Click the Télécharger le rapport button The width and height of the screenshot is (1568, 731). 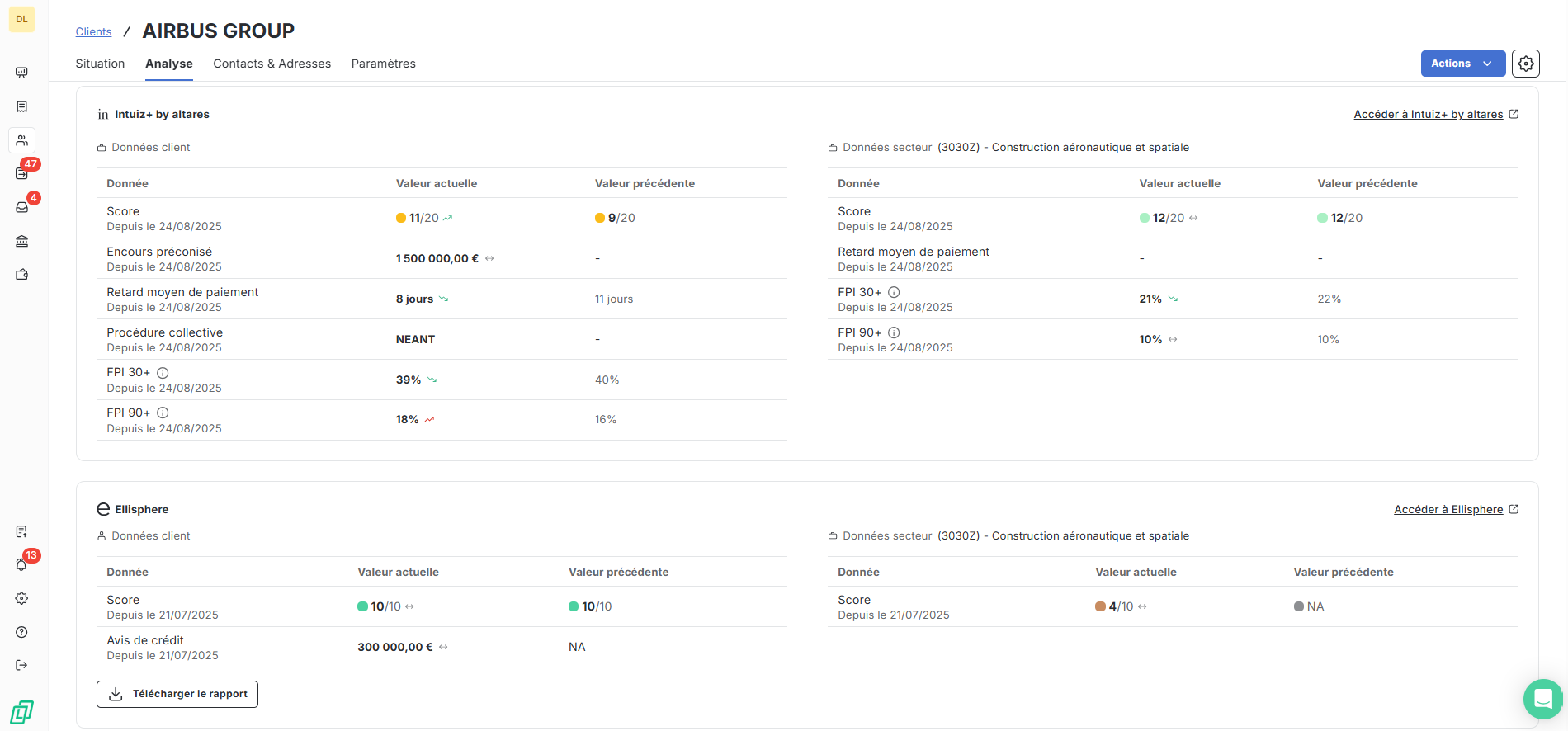pyautogui.click(x=177, y=694)
